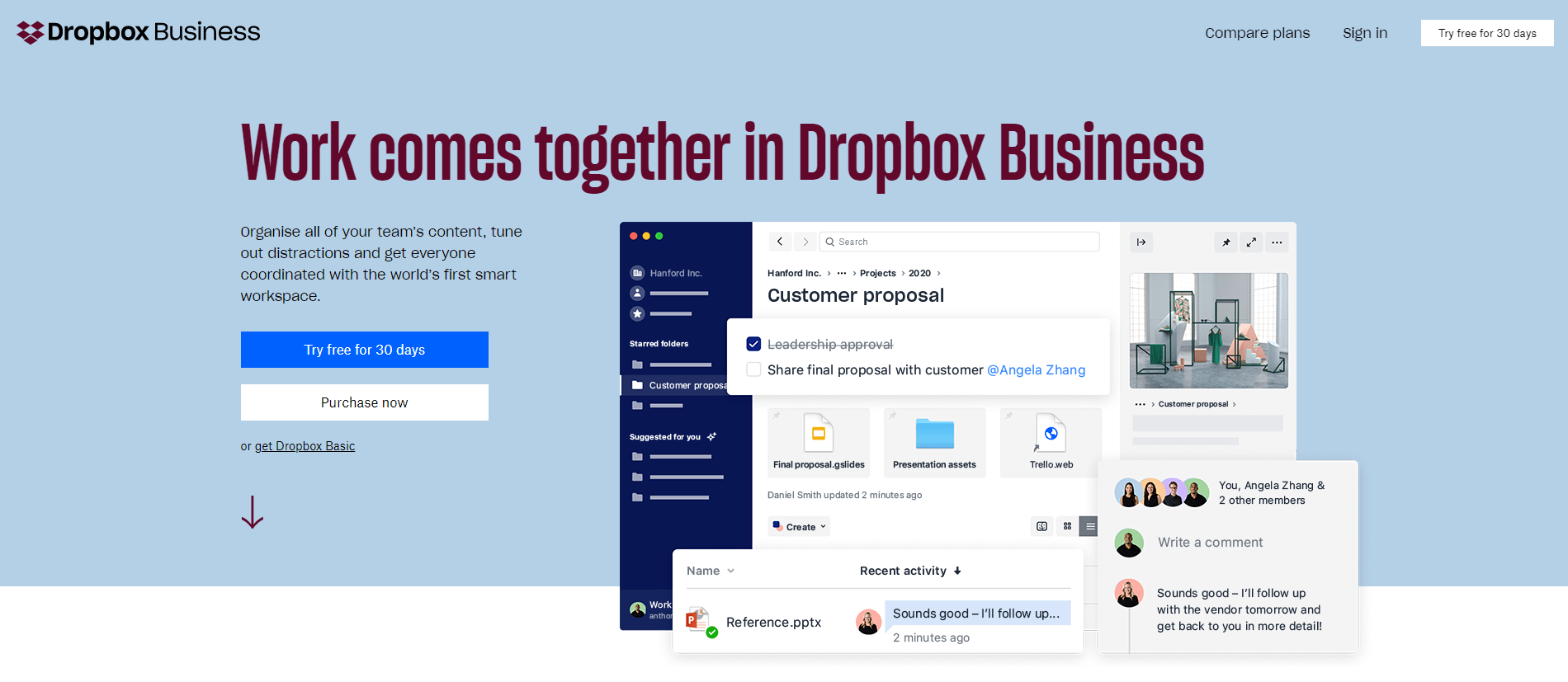Open the Trello.web shortcut icon
Image resolution: width=1568 pixels, height=682 pixels.
1051,432
